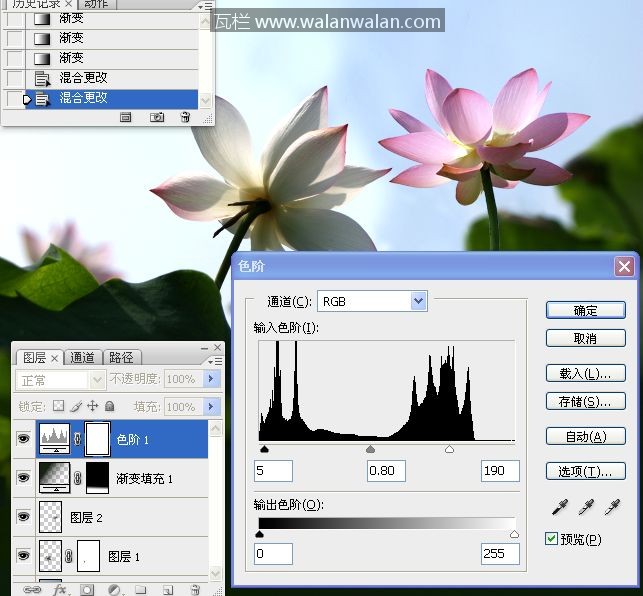Click the delete layer trash icon
643x596 pixels.
tap(194, 590)
